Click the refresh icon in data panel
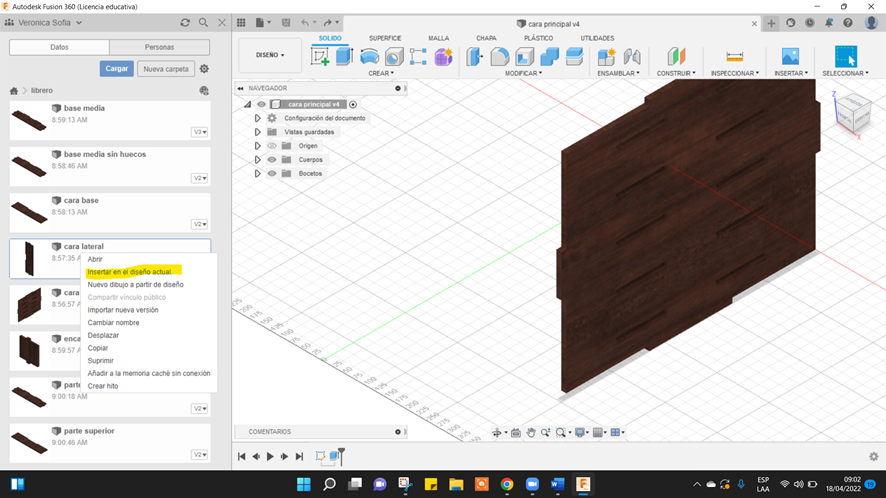This screenshot has height=498, width=886. point(185,22)
